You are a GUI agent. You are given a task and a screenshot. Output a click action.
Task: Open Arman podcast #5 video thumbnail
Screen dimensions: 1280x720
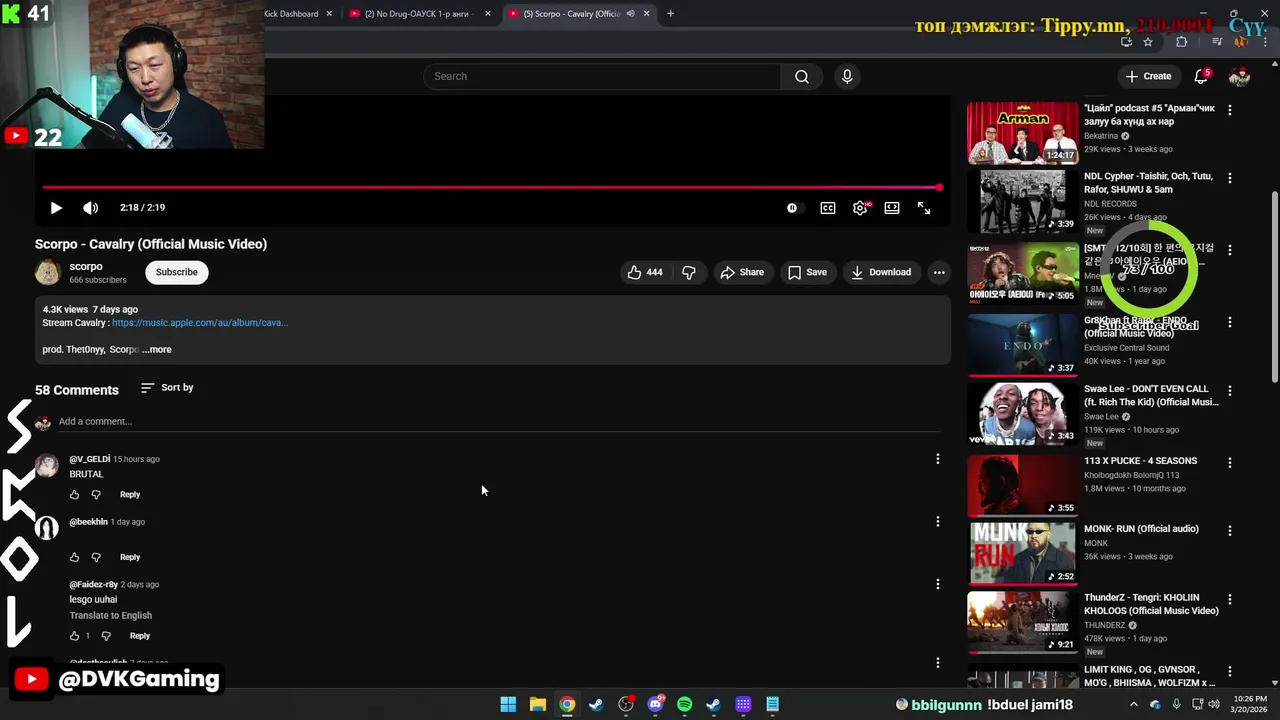[1022, 132]
